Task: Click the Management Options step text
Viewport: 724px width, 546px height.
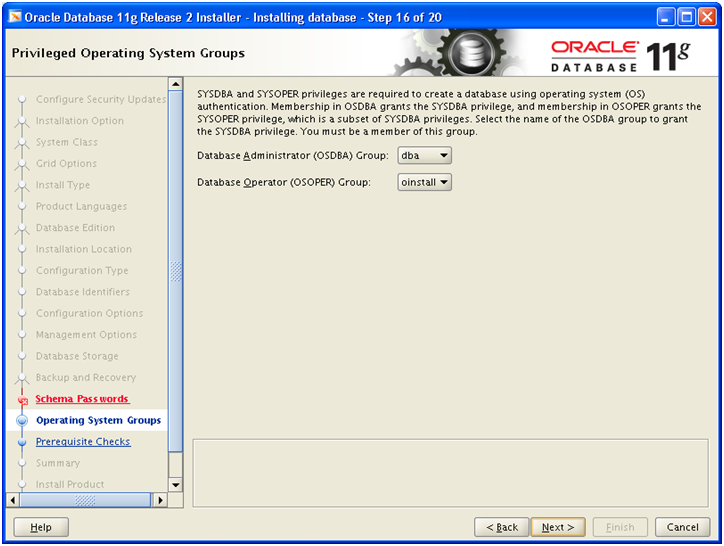Action: [x=86, y=334]
